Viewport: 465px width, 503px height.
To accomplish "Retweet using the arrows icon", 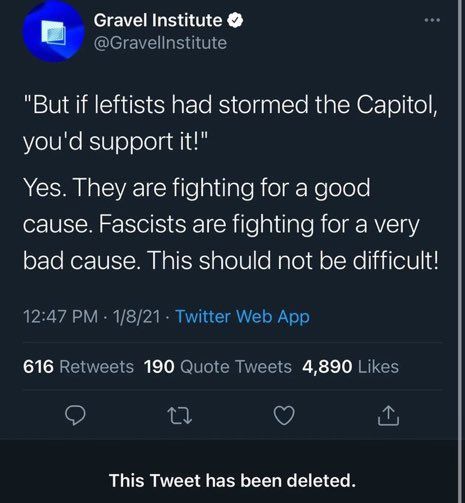I will pos(179,416).
